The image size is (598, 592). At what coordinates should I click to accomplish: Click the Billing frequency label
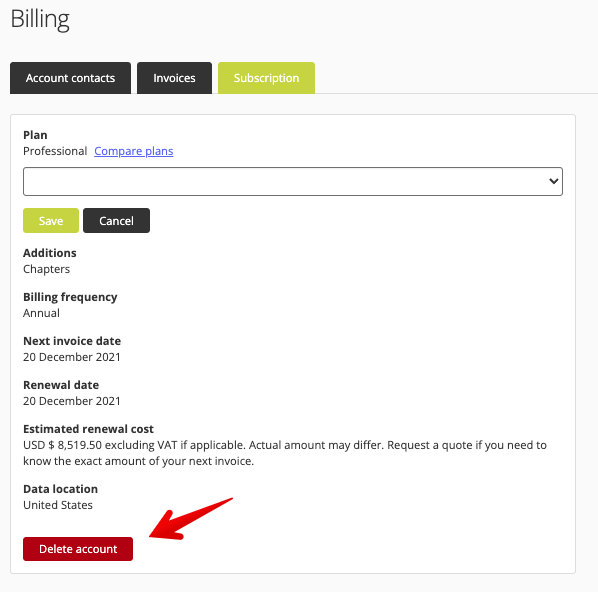click(x=70, y=297)
